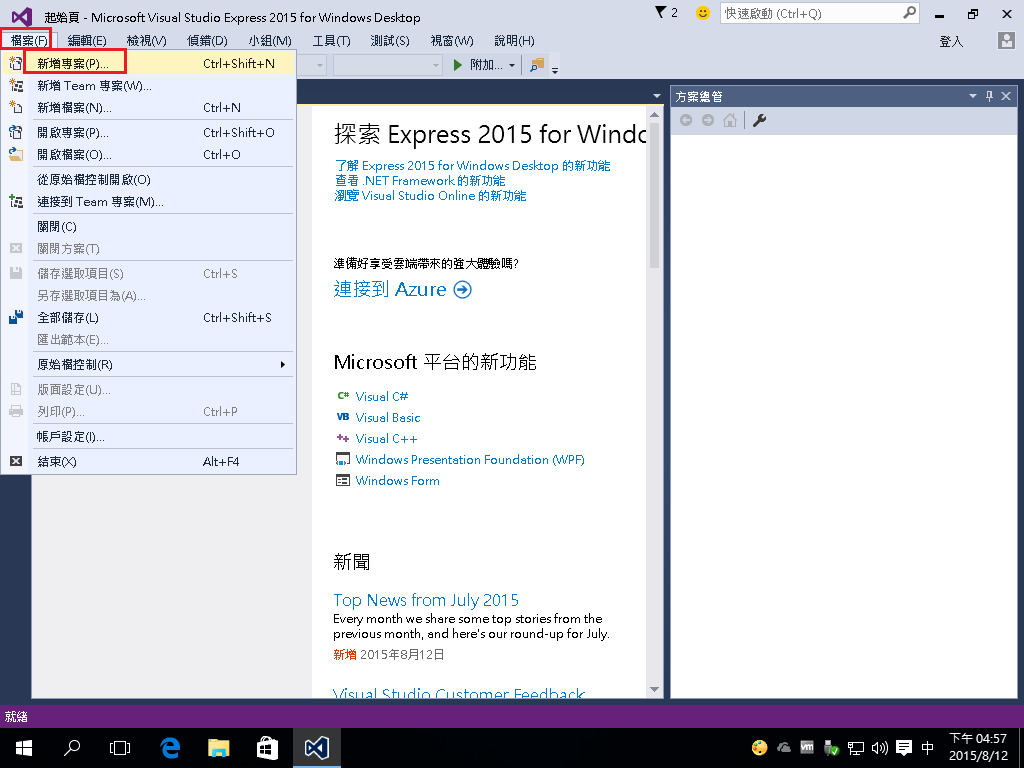
Task: Open Windows Form link
Action: (x=397, y=480)
